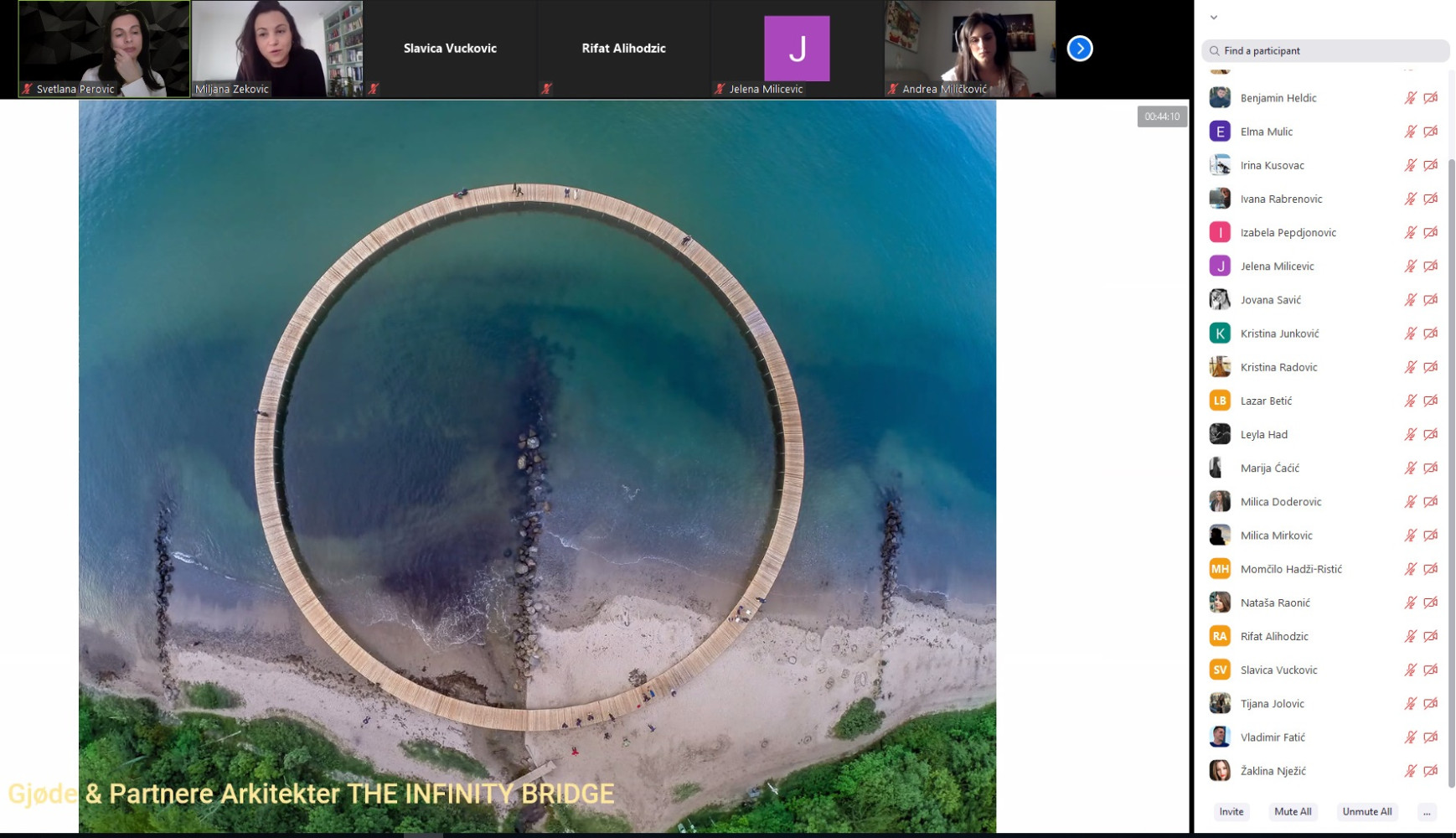Screen dimensions: 1456x838
Task: Click Lazar Betić's orange LB avatar
Action: 1220,401
